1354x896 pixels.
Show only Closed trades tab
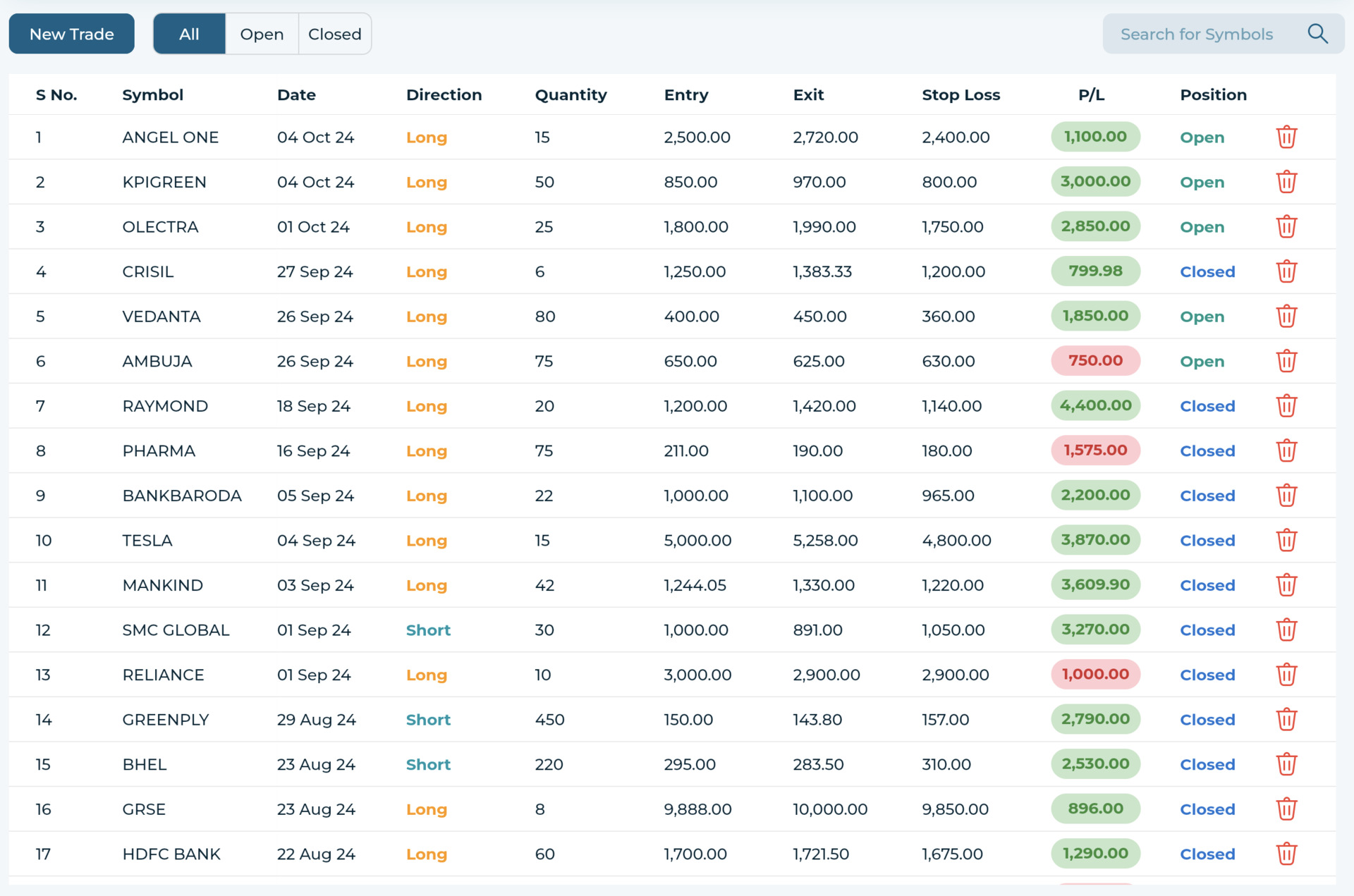[x=335, y=34]
